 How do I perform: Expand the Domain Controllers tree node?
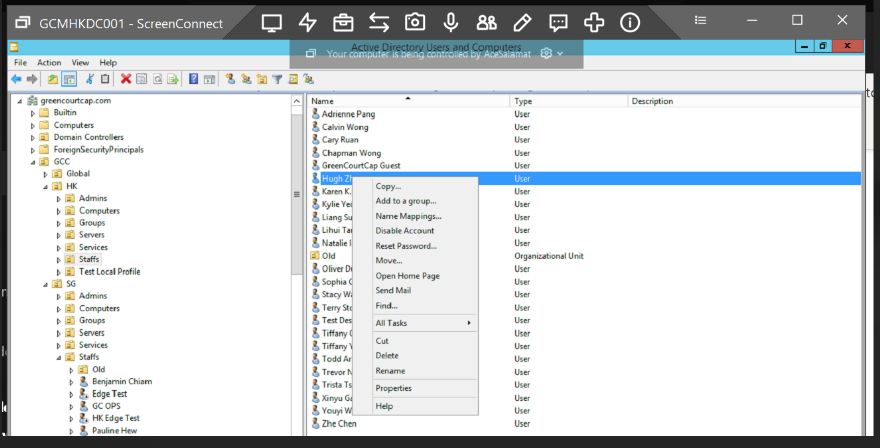33,138
